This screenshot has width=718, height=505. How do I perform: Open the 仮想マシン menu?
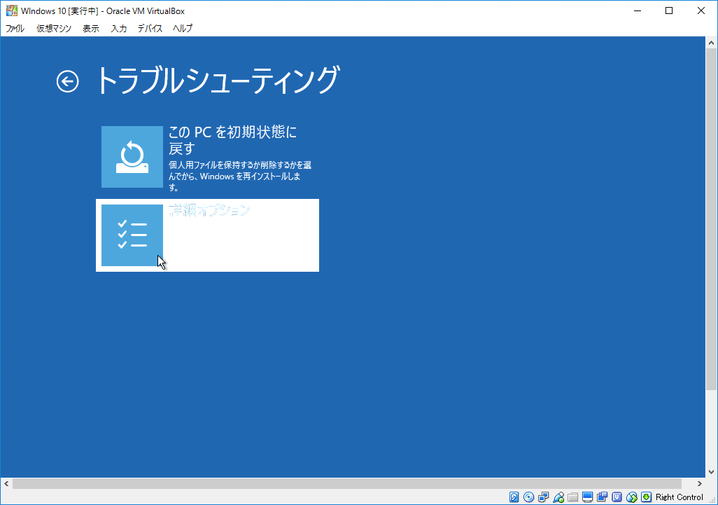click(54, 28)
